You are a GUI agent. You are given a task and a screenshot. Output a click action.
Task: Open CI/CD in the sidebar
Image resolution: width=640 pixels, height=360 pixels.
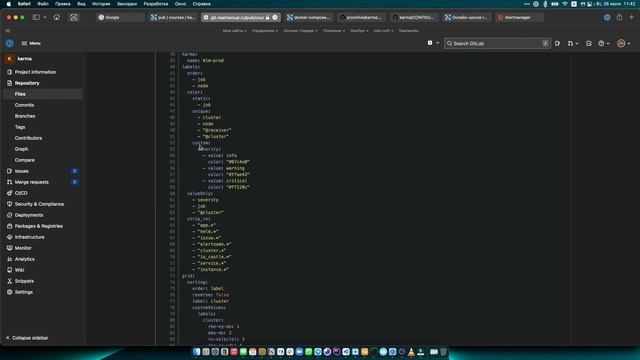[x=17, y=193]
